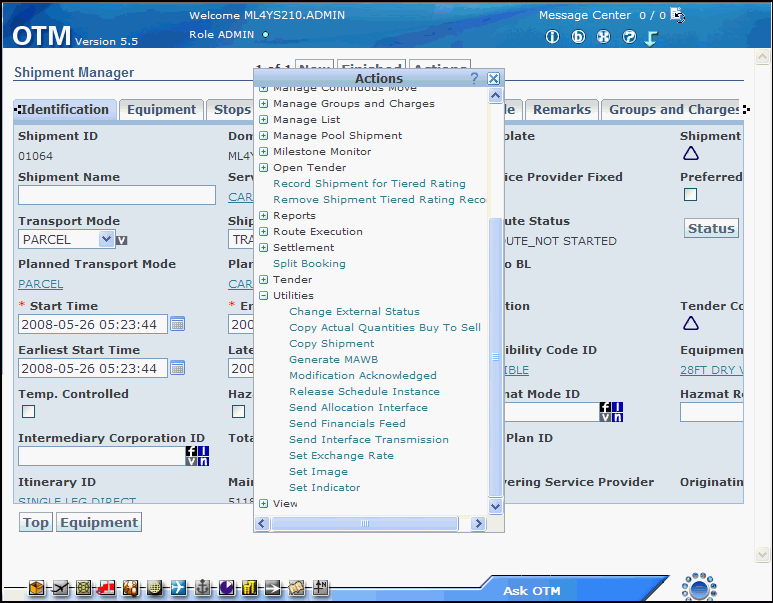Click the Equipment button at bottom
This screenshot has height=603, width=773.
click(x=99, y=522)
